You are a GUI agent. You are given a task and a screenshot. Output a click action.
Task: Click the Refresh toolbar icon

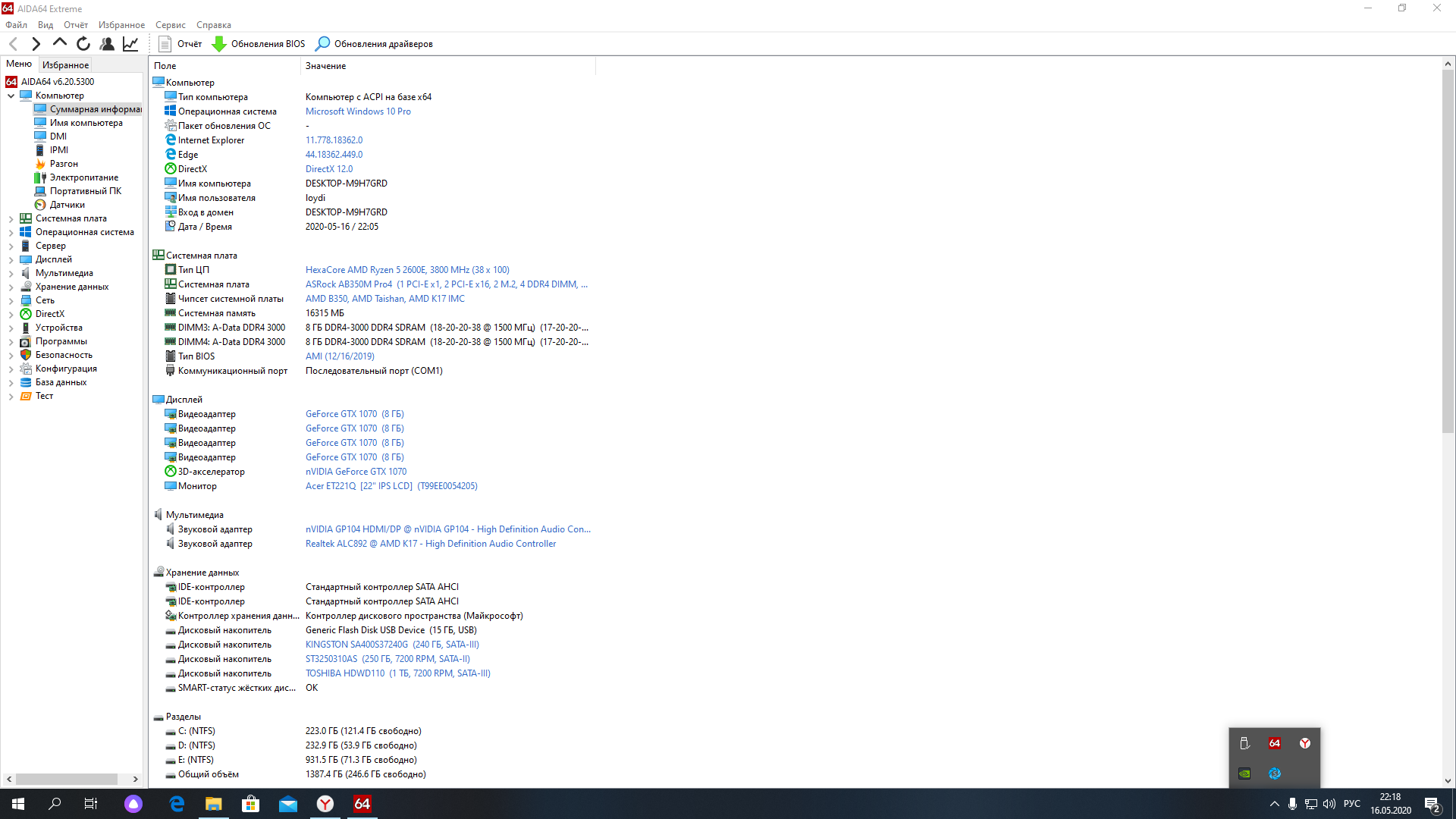coord(83,44)
